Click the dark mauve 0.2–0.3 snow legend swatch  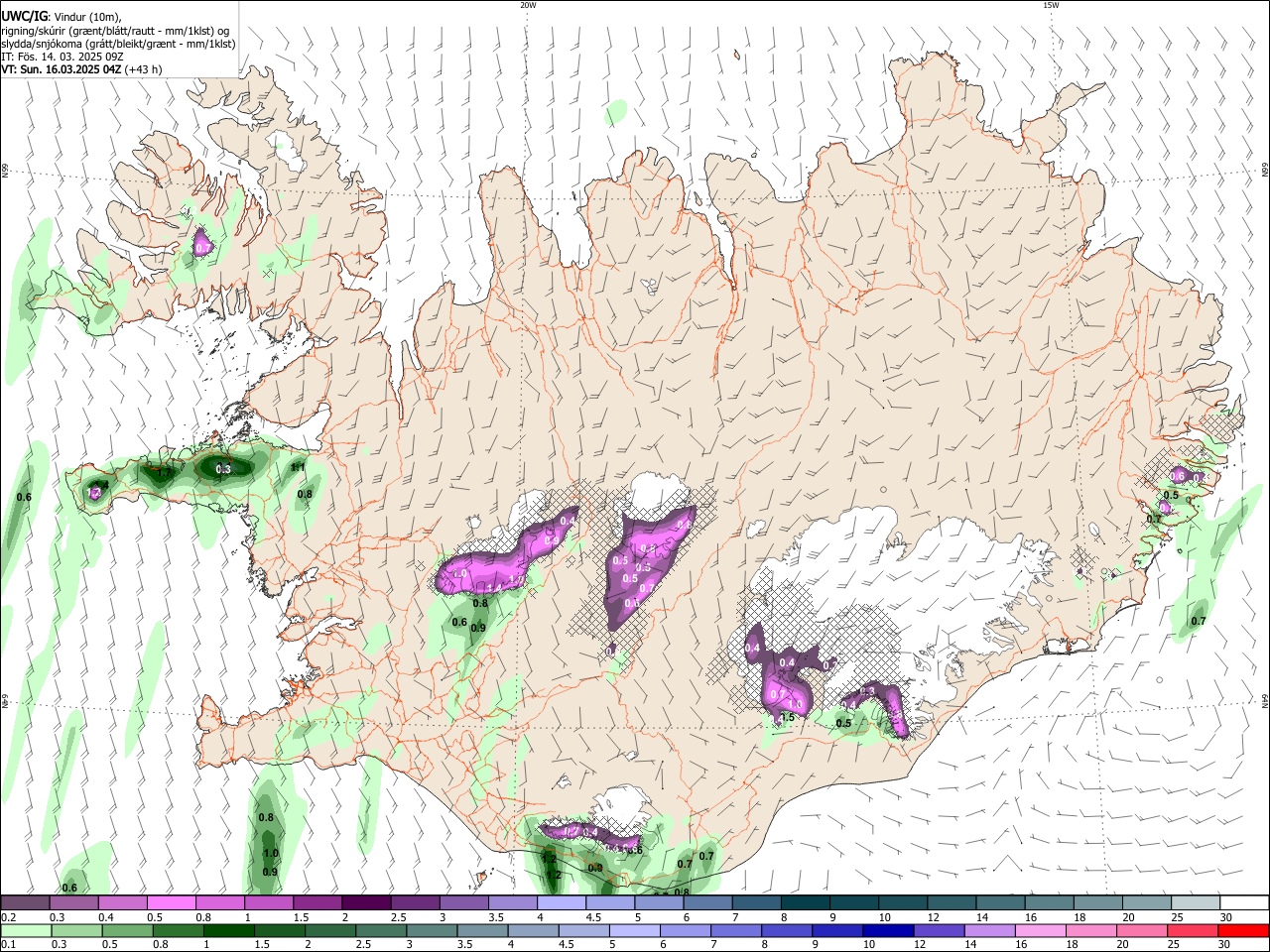click(x=26, y=902)
